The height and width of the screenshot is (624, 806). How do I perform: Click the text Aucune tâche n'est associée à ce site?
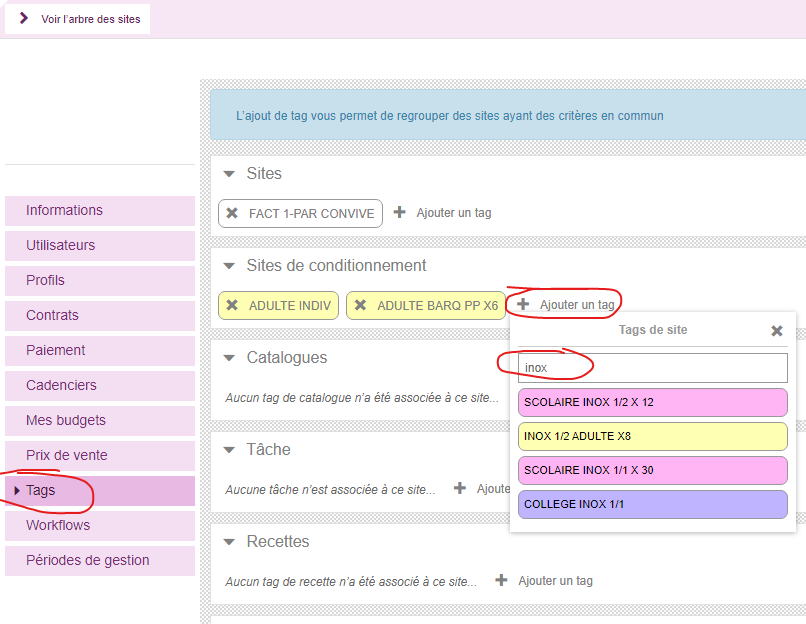pos(330,489)
